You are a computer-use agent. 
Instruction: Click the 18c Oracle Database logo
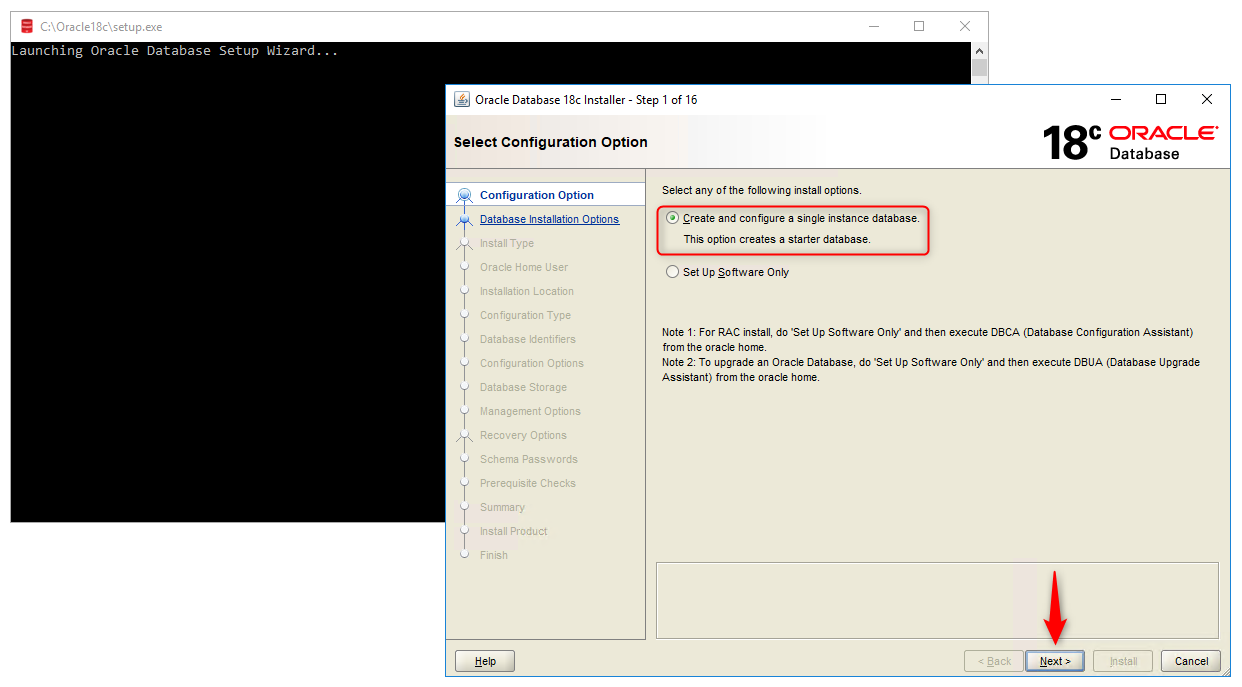tap(1130, 142)
